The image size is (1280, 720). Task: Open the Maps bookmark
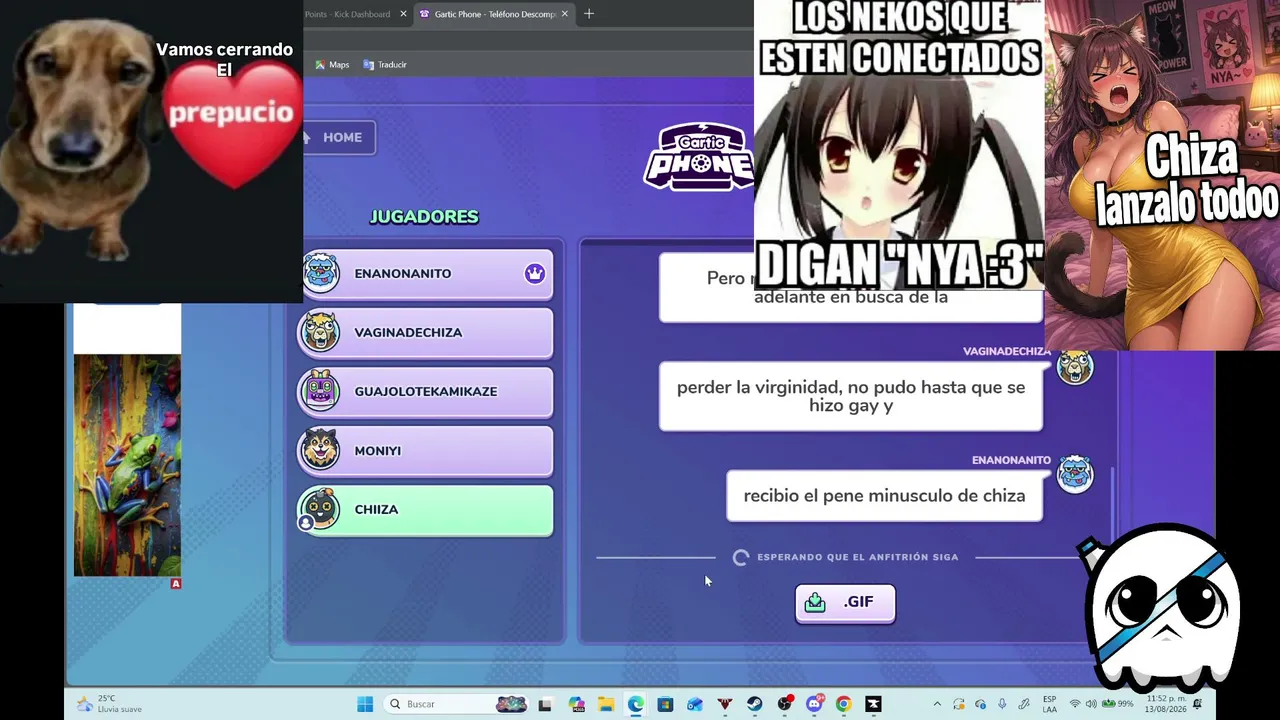(332, 65)
